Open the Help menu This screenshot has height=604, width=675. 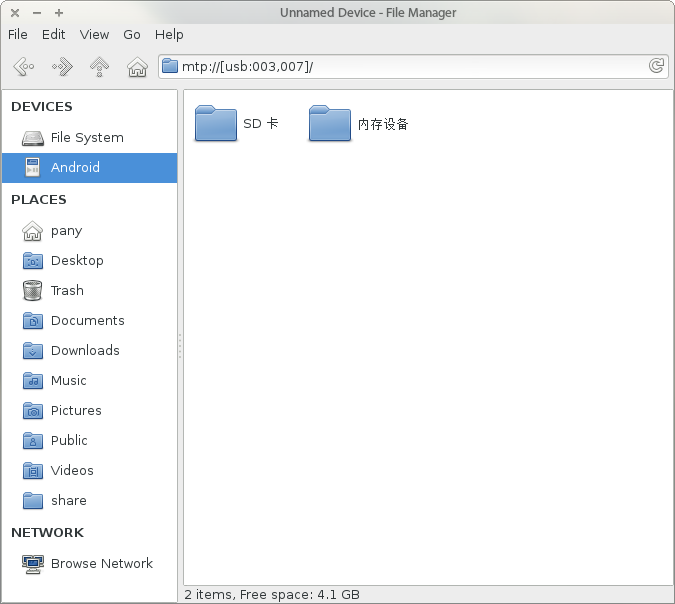[x=169, y=34]
